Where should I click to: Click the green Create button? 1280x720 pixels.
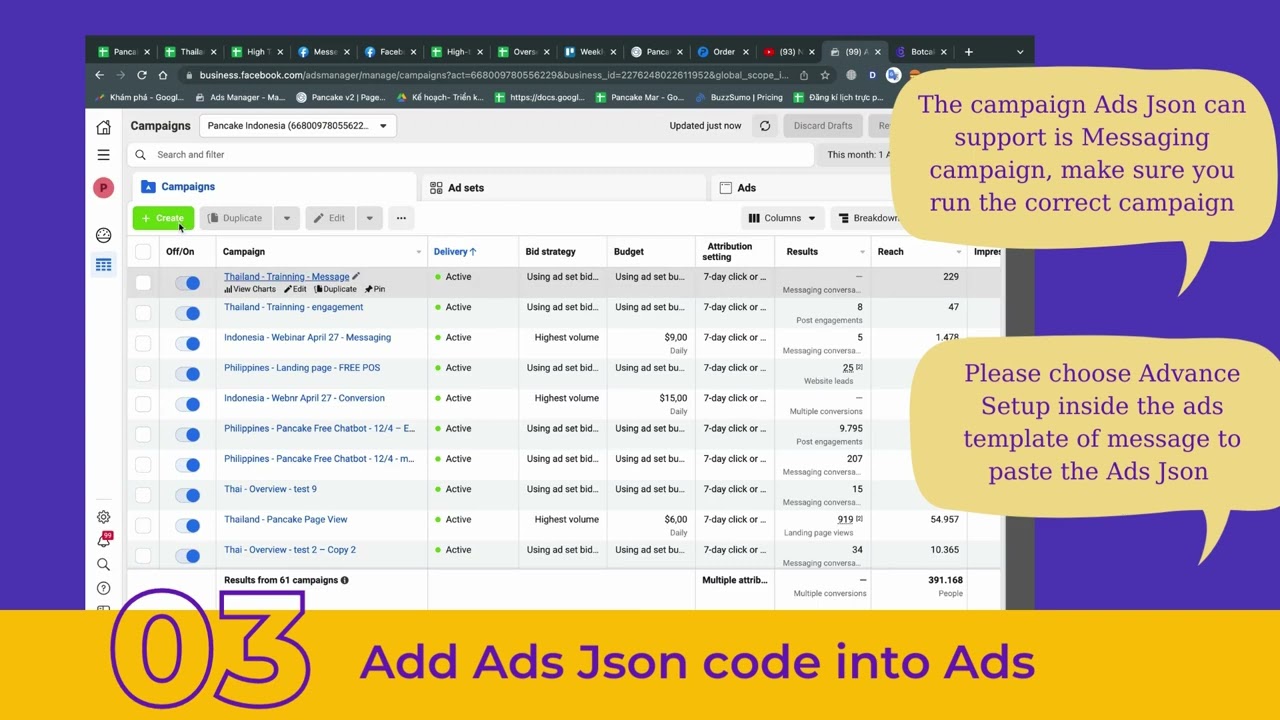click(x=163, y=218)
